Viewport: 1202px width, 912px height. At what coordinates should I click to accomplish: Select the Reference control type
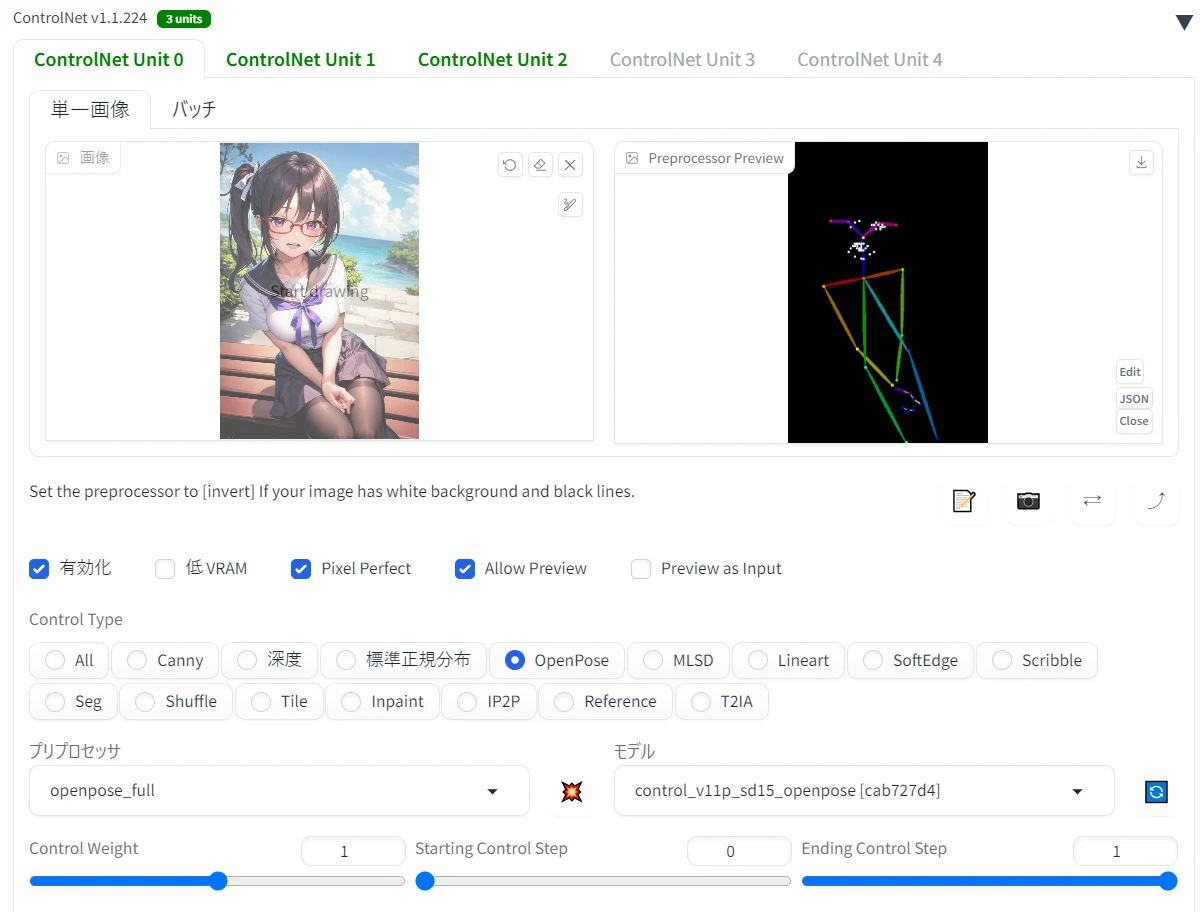[605, 701]
